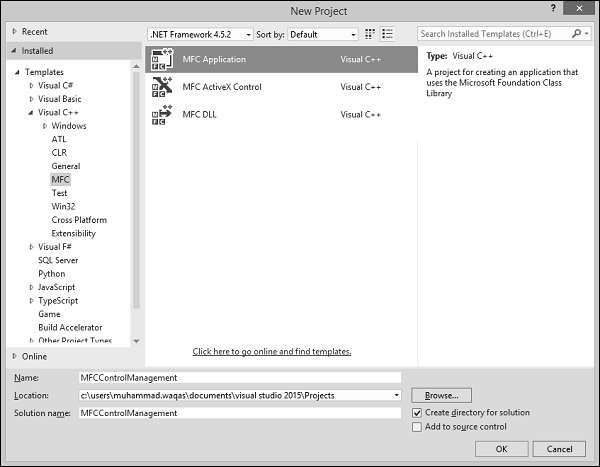Open the search options dropdown arrow
Image resolution: width=600 pixels, height=467 pixels.
click(587, 34)
